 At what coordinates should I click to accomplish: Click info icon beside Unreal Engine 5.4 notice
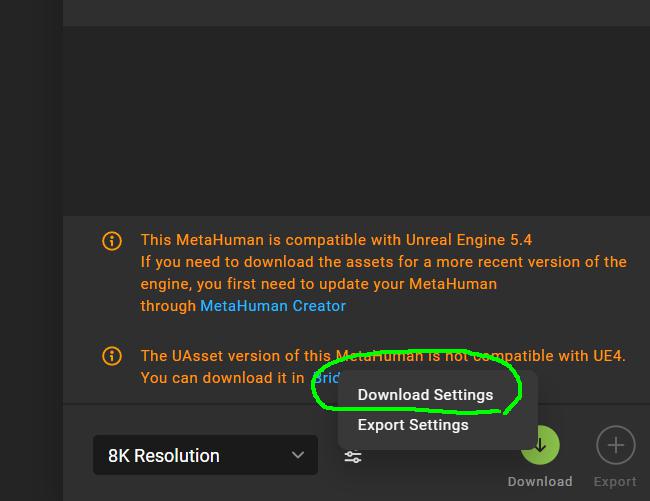tap(112, 240)
